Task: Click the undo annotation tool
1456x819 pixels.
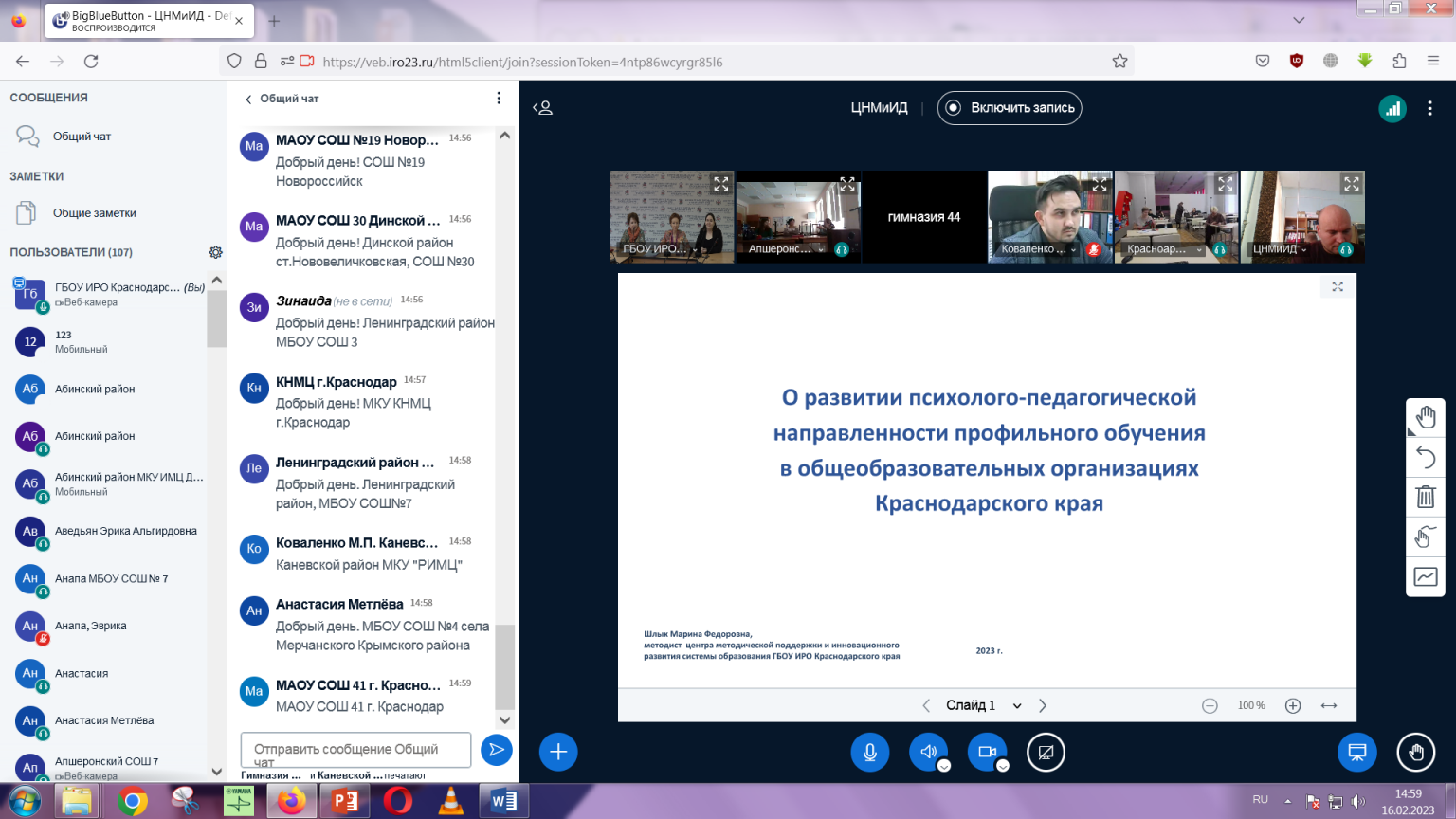Action: [x=1425, y=457]
